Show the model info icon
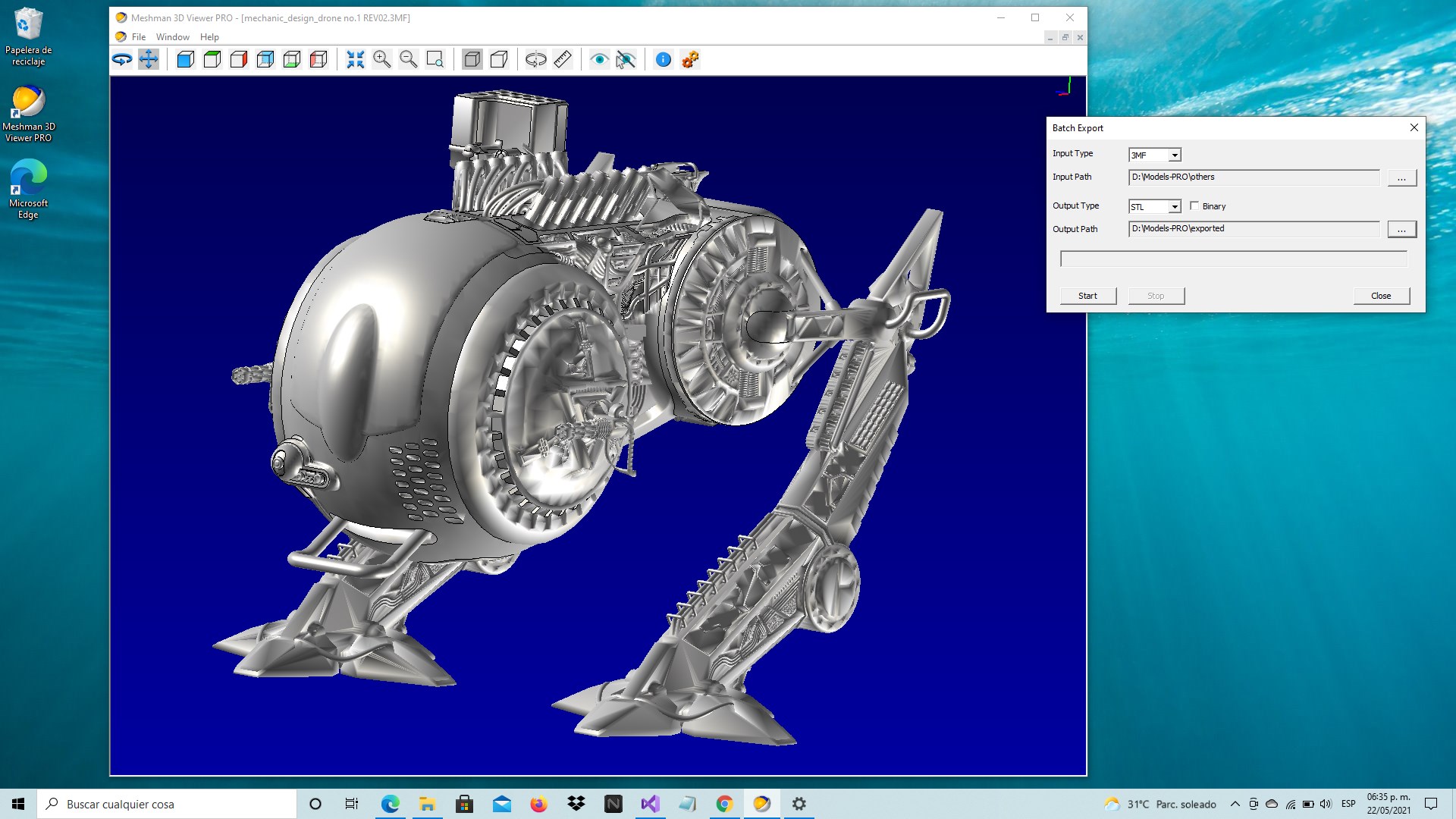This screenshot has height=819, width=1456. coord(664,59)
